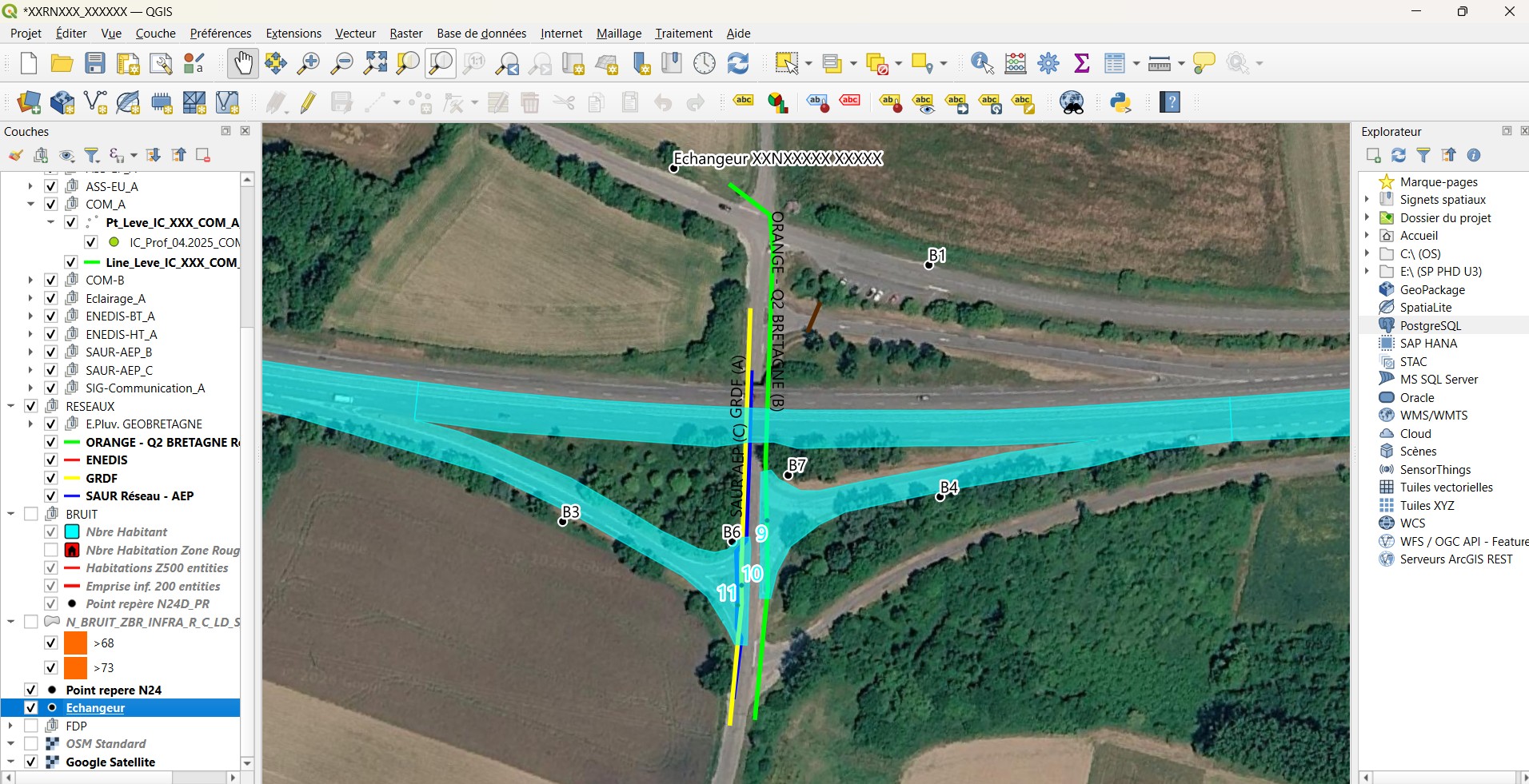The width and height of the screenshot is (1529, 784).
Task: Open the Vecteur menu
Action: coord(355,34)
